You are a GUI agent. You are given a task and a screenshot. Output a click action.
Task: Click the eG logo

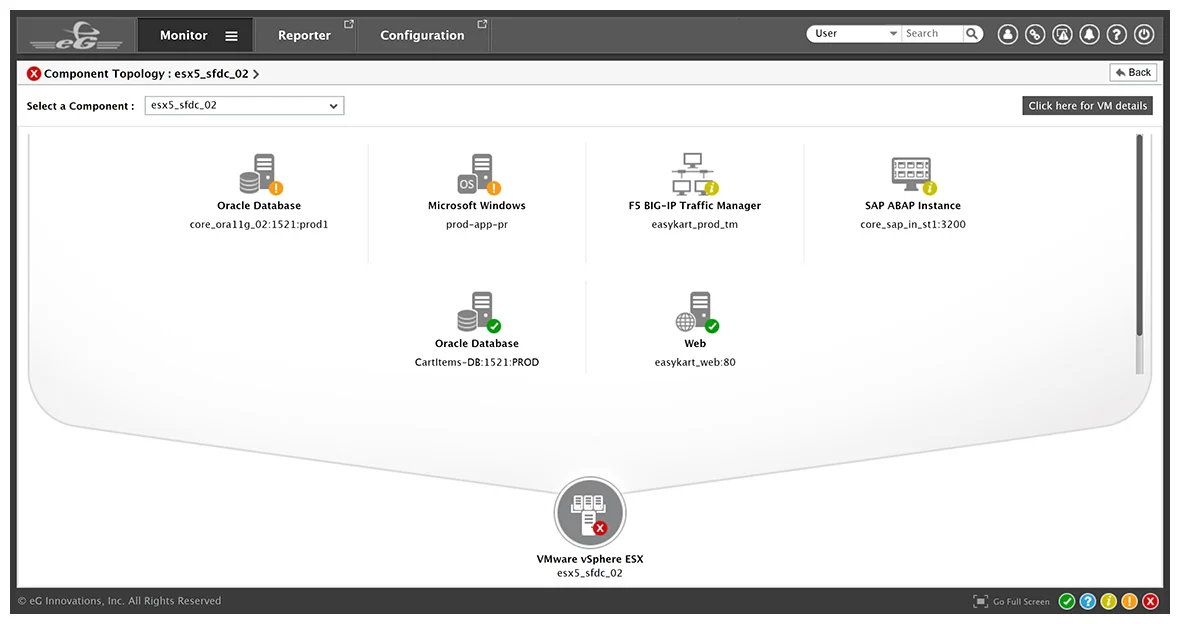coord(77,36)
